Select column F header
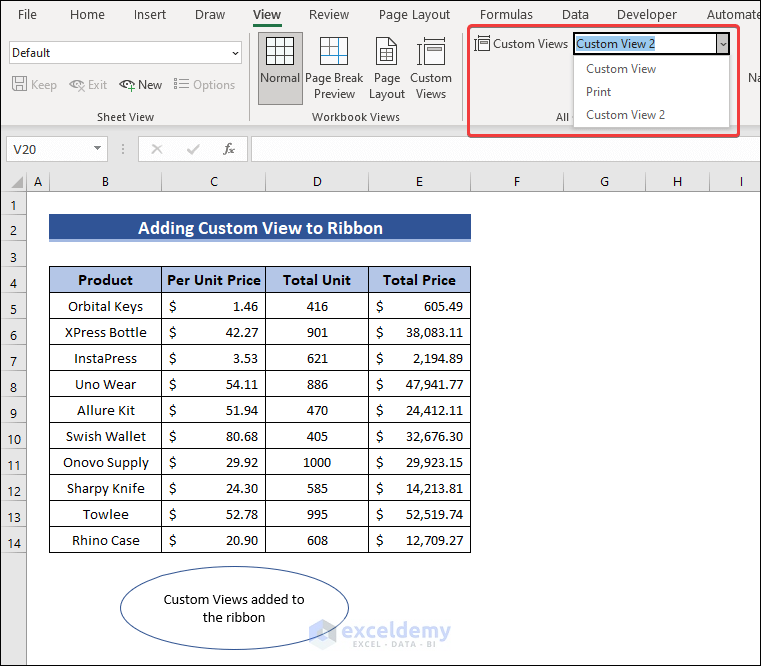The image size is (761, 666). tap(517, 182)
